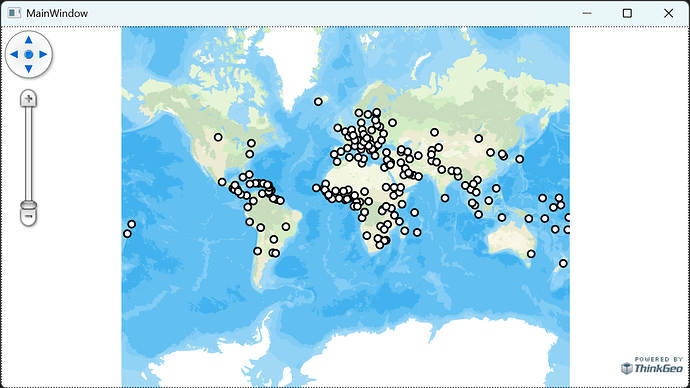Select the marker on the eastern tip of Brazil
Screen dimensions: 690x388
coord(286,227)
